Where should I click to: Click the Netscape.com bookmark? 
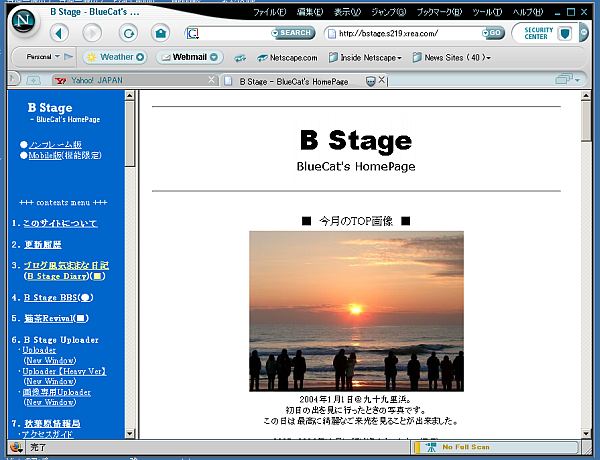288,58
